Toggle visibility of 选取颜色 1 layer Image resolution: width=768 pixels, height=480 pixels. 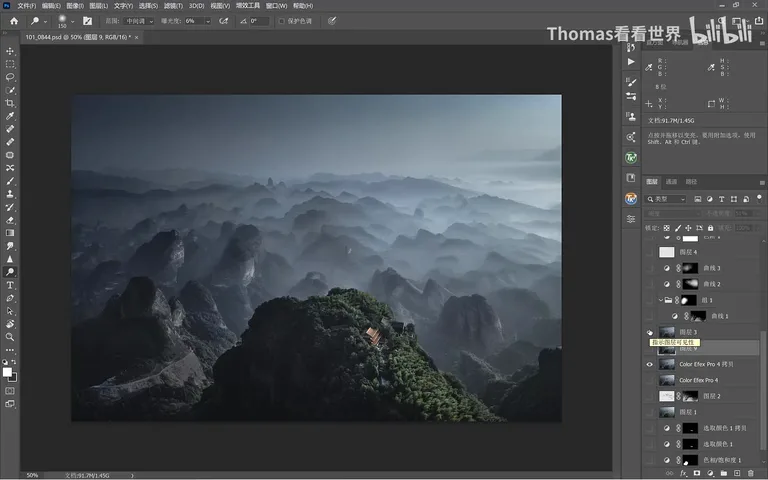[649, 444]
